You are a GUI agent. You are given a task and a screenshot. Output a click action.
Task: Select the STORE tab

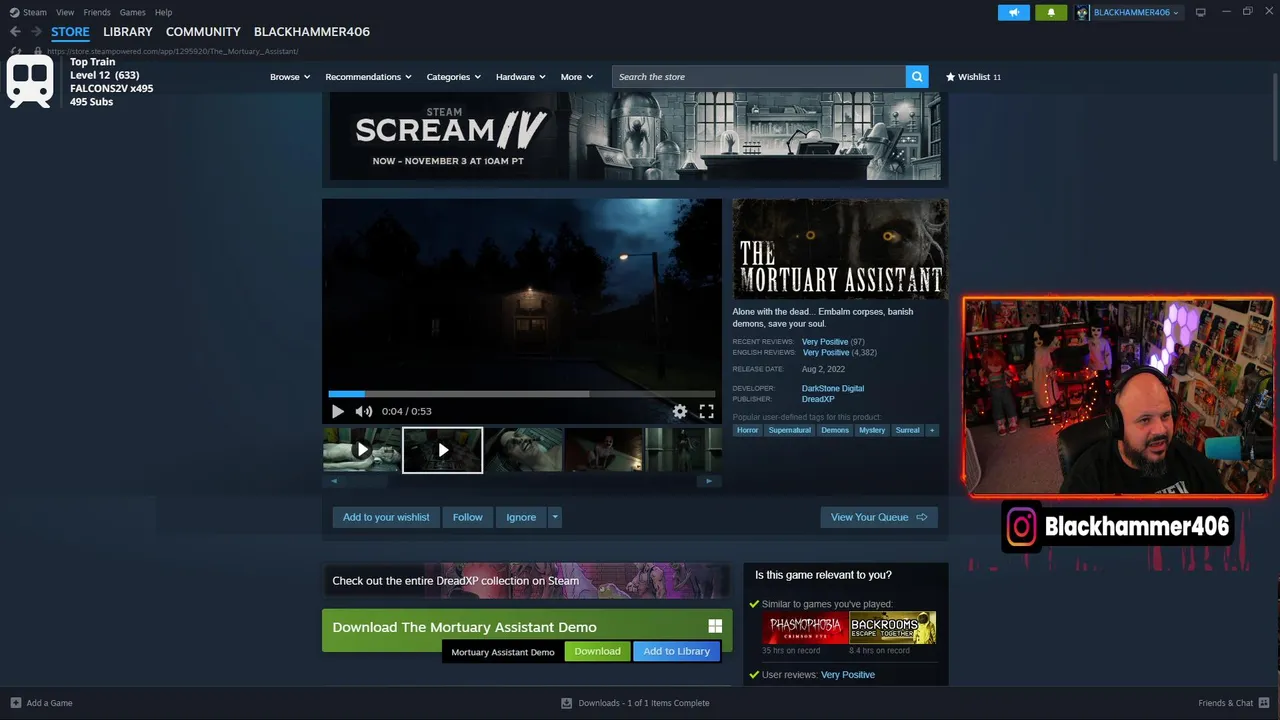[70, 32]
